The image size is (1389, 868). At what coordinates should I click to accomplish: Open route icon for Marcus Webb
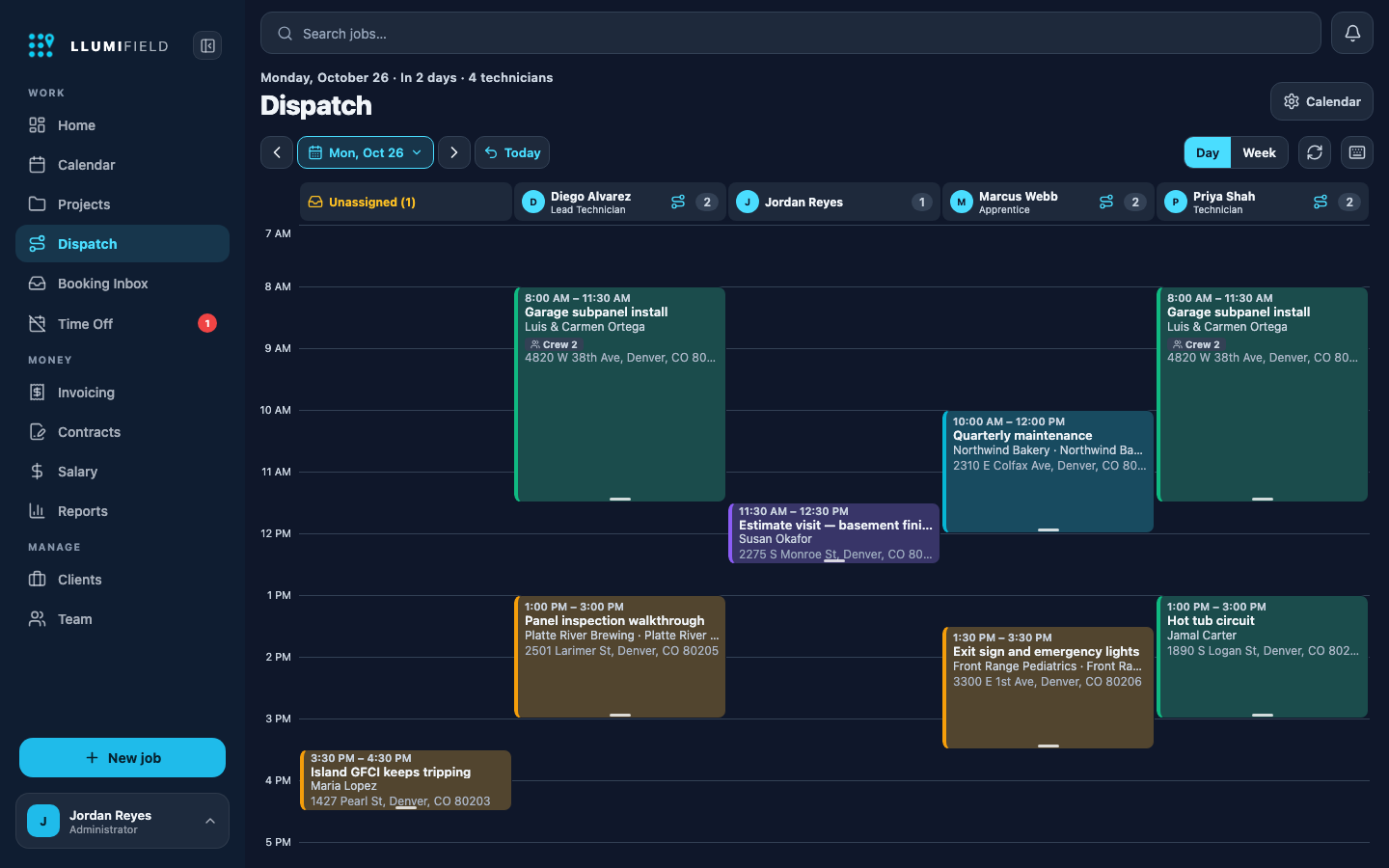1106,202
